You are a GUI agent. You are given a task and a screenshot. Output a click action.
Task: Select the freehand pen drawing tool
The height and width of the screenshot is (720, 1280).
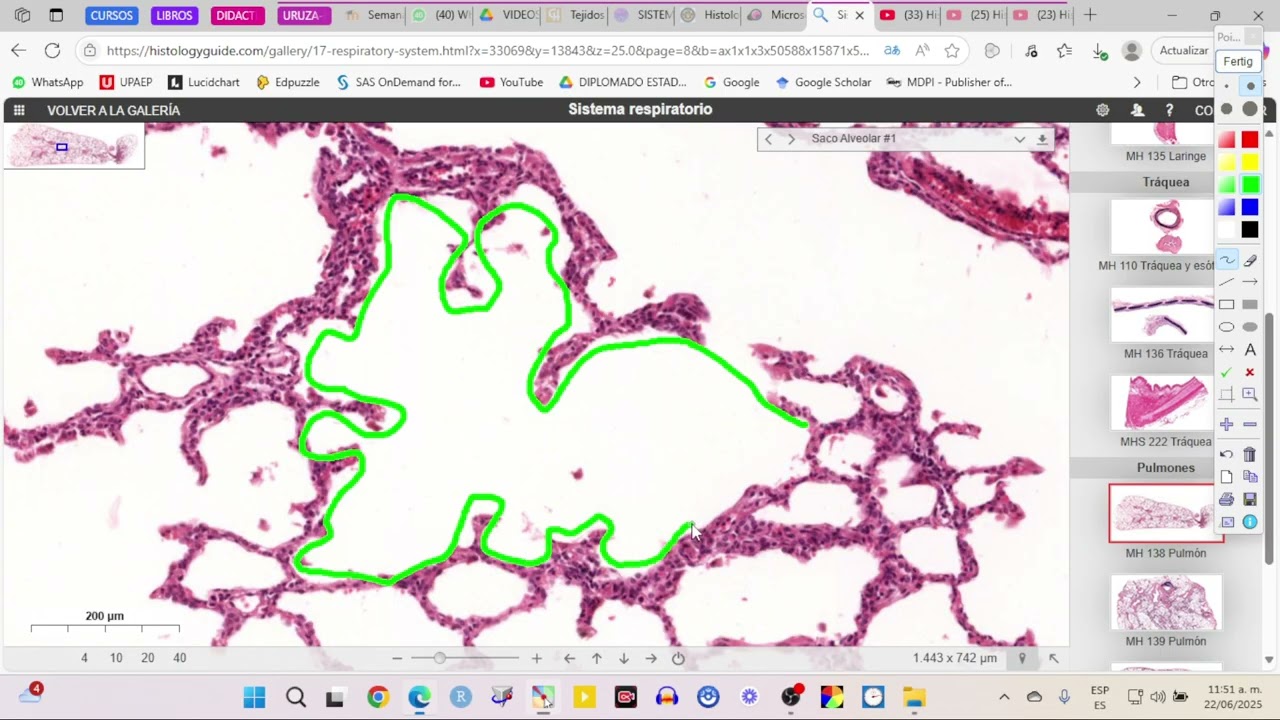(1227, 260)
